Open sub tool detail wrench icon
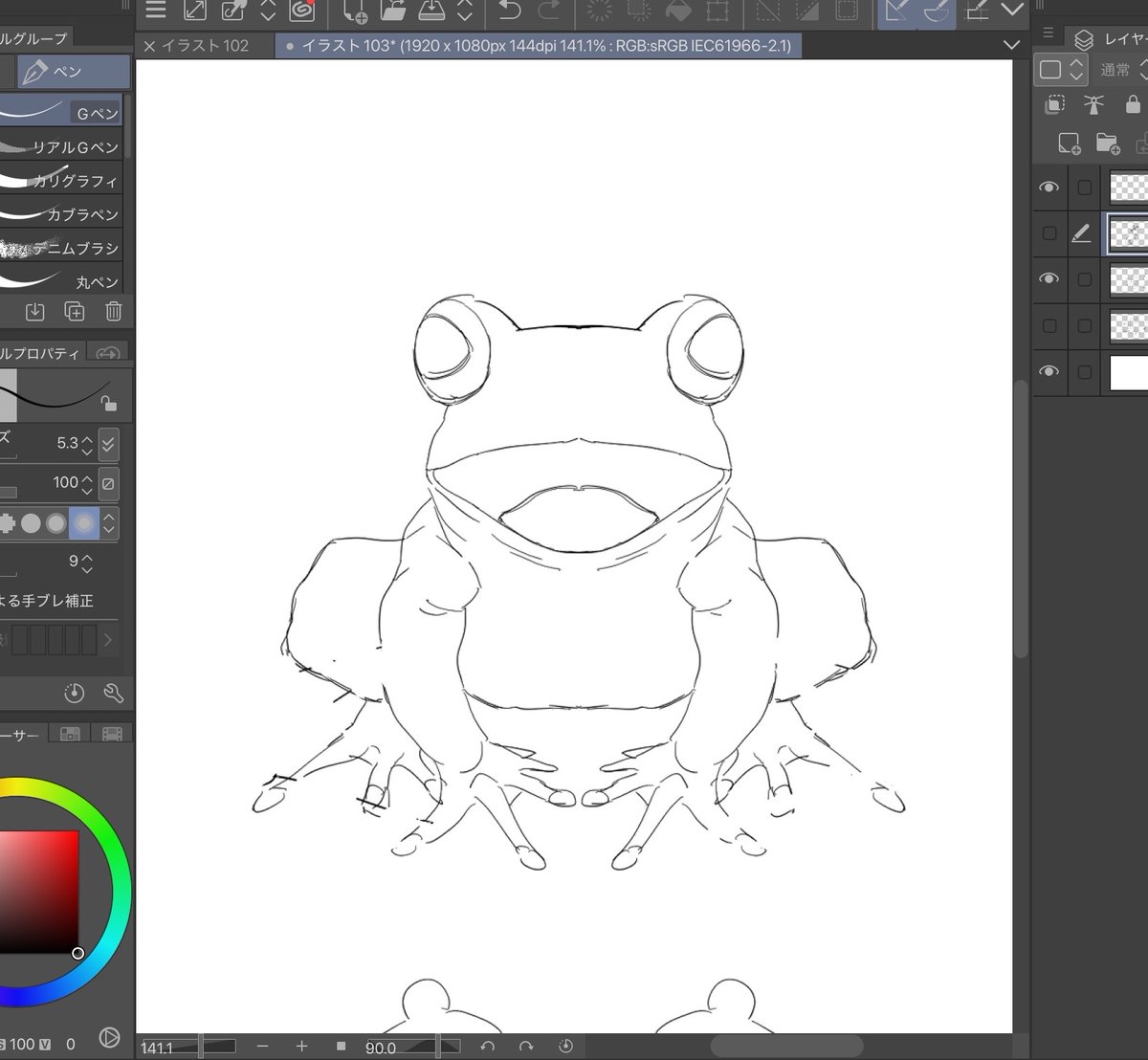 [x=113, y=694]
